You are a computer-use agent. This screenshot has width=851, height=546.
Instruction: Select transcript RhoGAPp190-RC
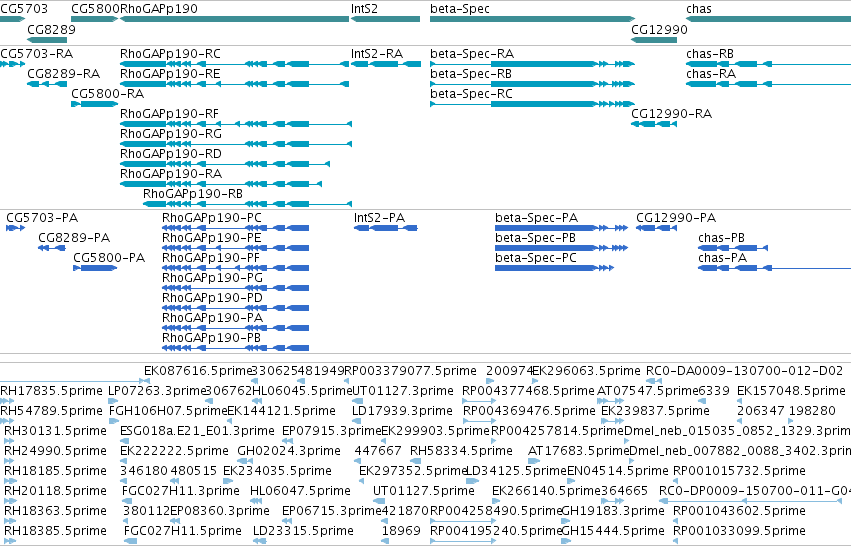[170, 54]
